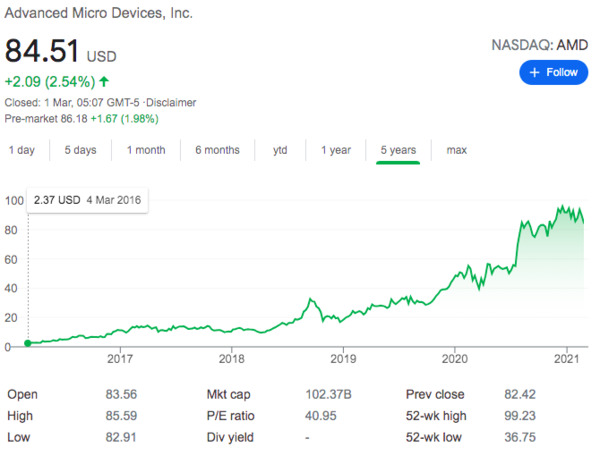Image resolution: width=600 pixels, height=455 pixels.
Task: Click the 2020 axis label
Action: click(455, 359)
